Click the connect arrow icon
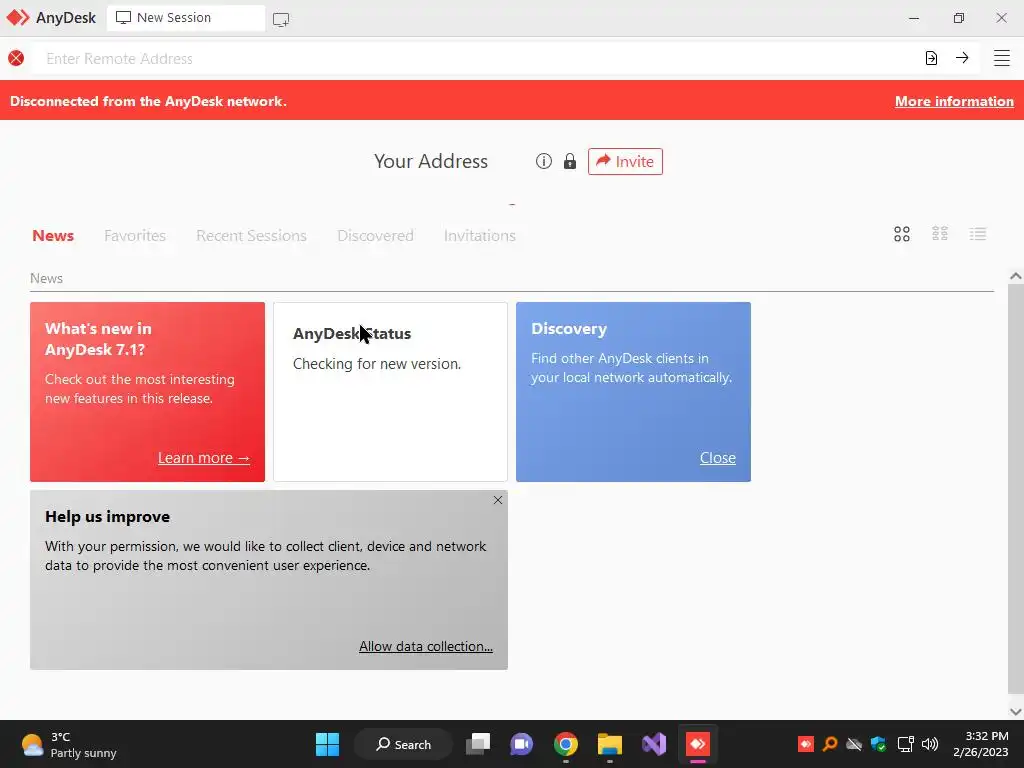This screenshot has height=768, width=1024. (962, 58)
